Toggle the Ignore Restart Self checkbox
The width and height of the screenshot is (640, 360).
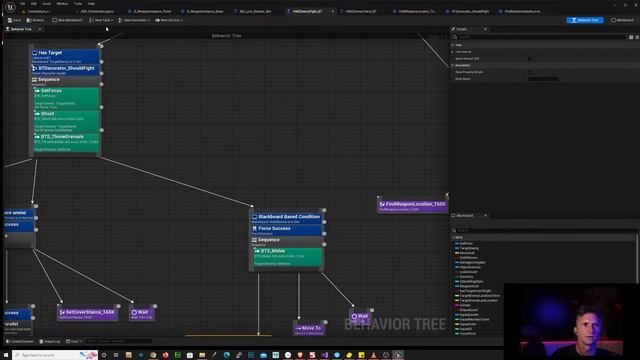530,59
